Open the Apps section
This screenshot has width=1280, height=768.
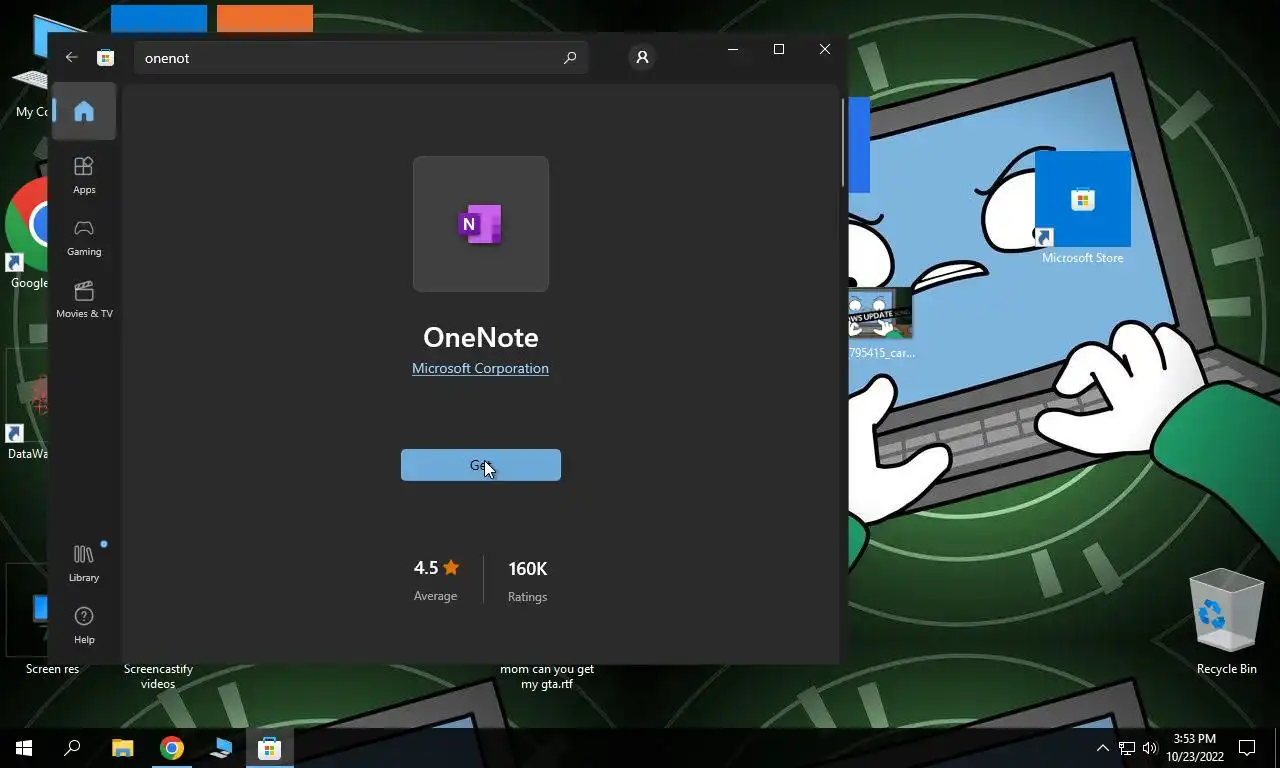click(x=84, y=175)
